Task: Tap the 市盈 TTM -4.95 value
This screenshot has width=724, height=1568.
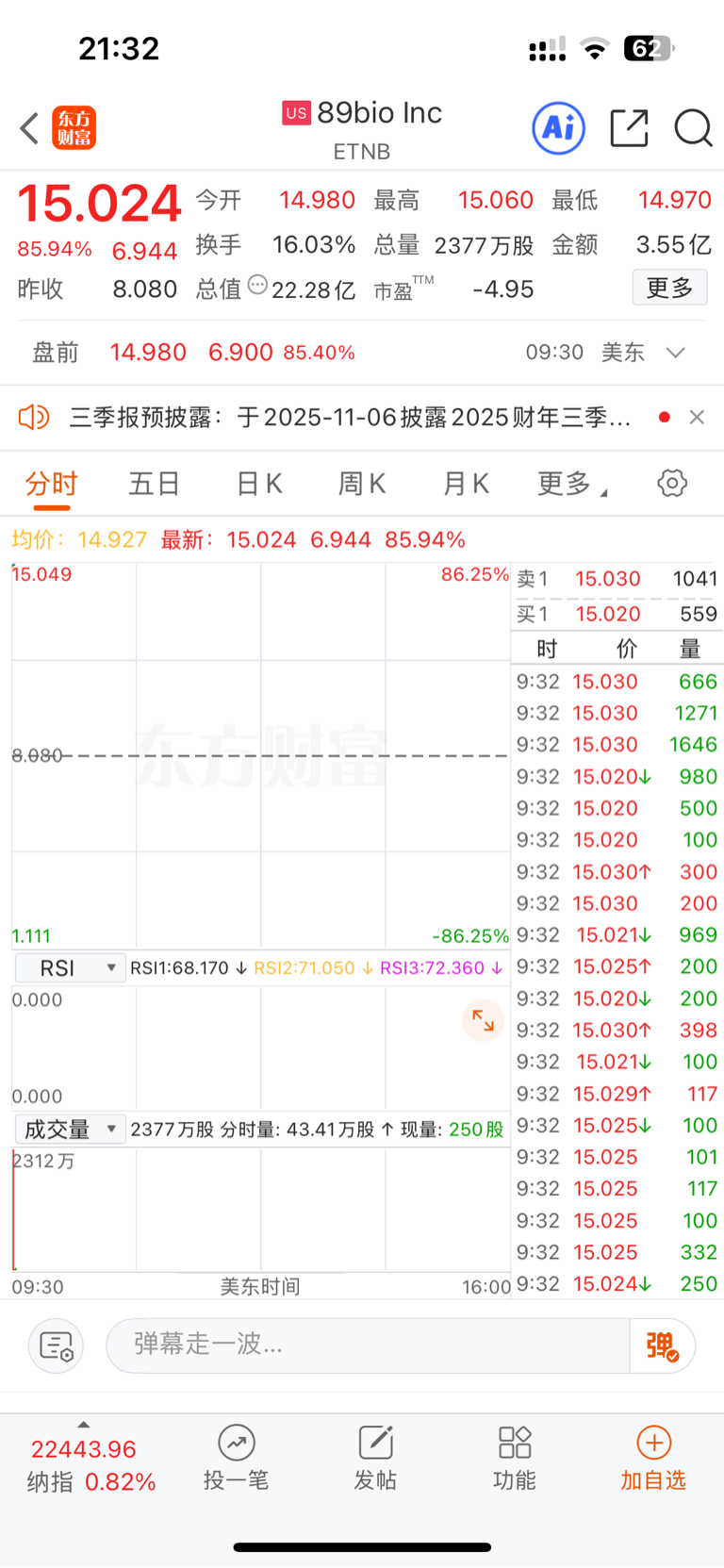Action: point(502,289)
